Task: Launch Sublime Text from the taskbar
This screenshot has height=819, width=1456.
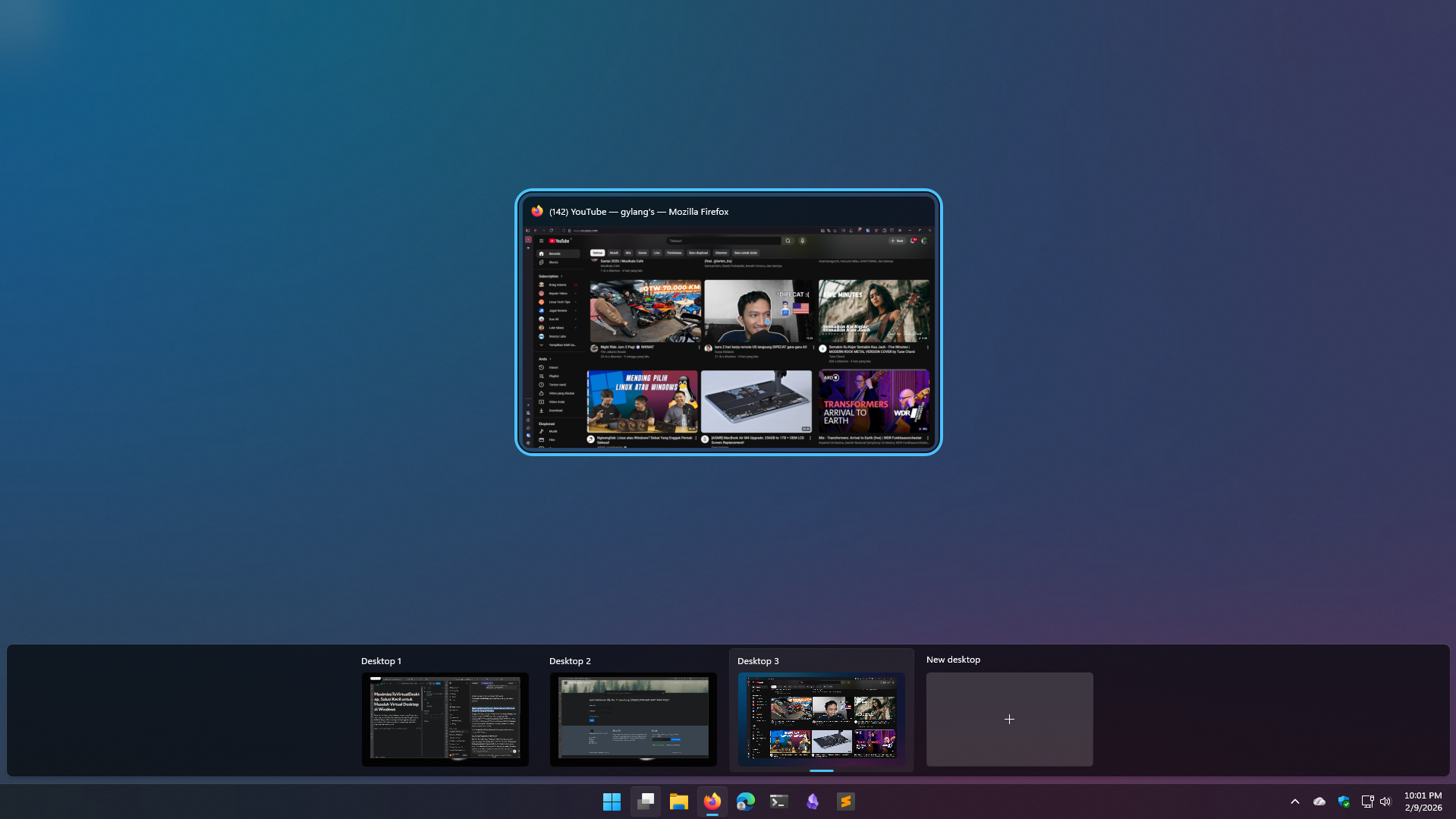Action: (846, 802)
